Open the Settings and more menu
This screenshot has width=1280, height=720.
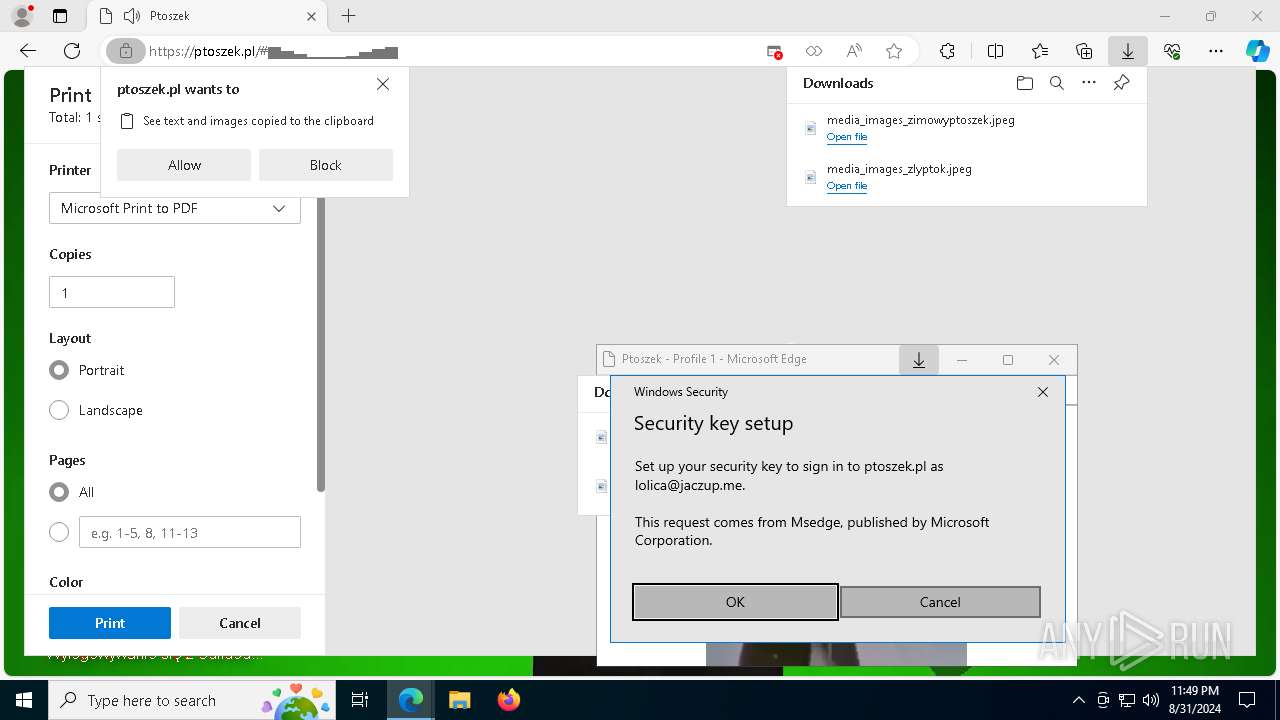point(1216,51)
